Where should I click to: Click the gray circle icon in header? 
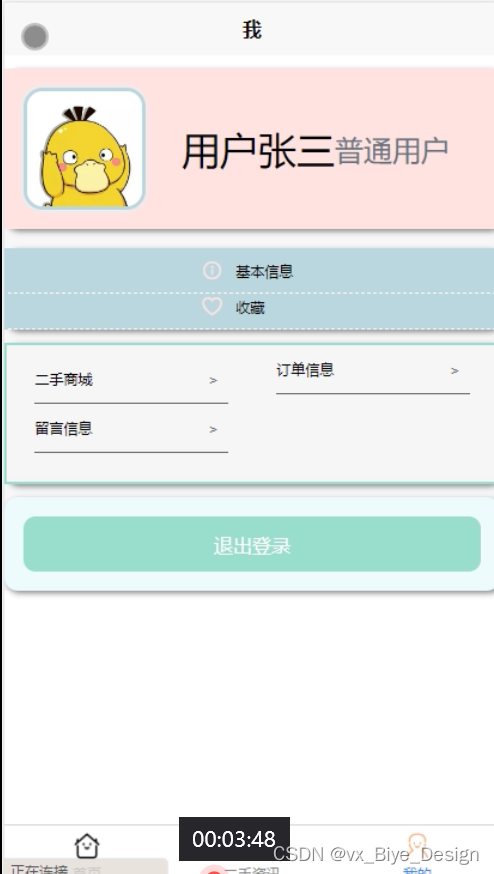35,37
